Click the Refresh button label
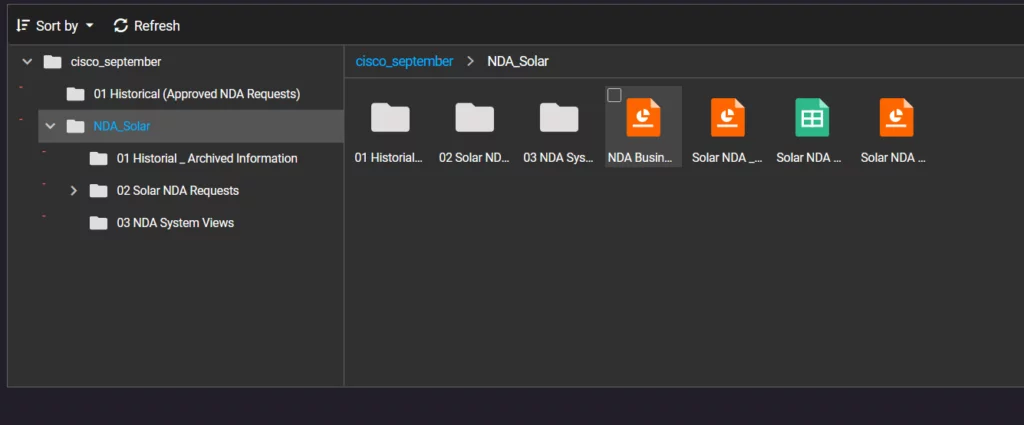 [157, 26]
